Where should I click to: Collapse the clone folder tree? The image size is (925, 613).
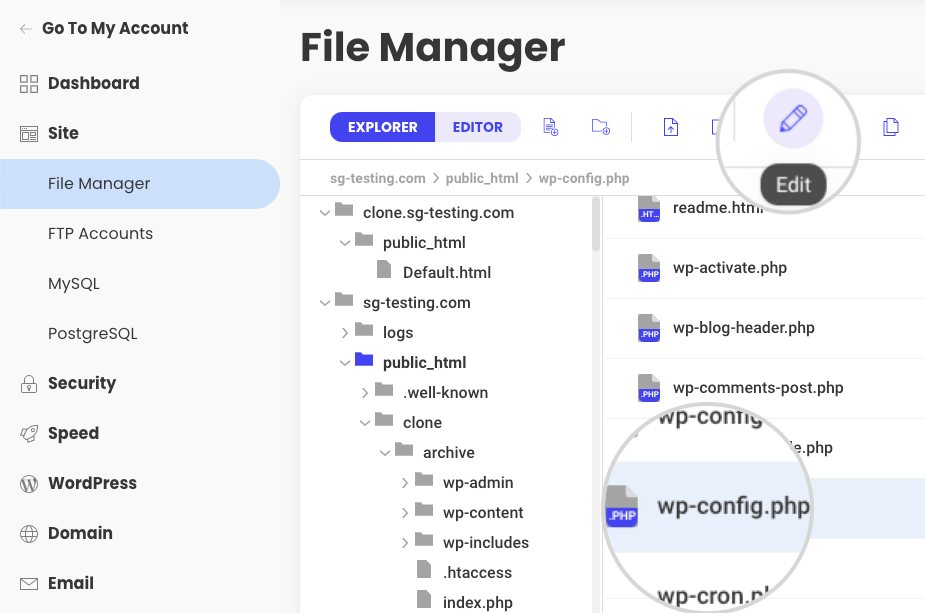[x=364, y=422]
